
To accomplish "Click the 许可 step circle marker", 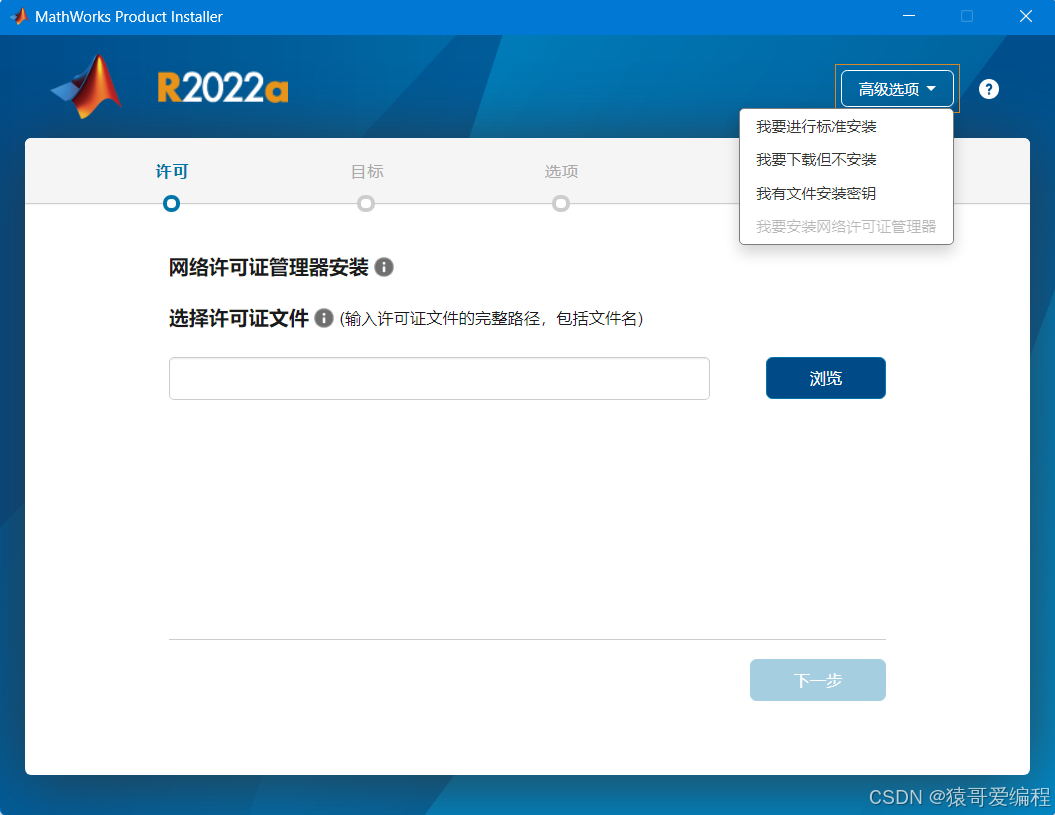I will coord(172,203).
